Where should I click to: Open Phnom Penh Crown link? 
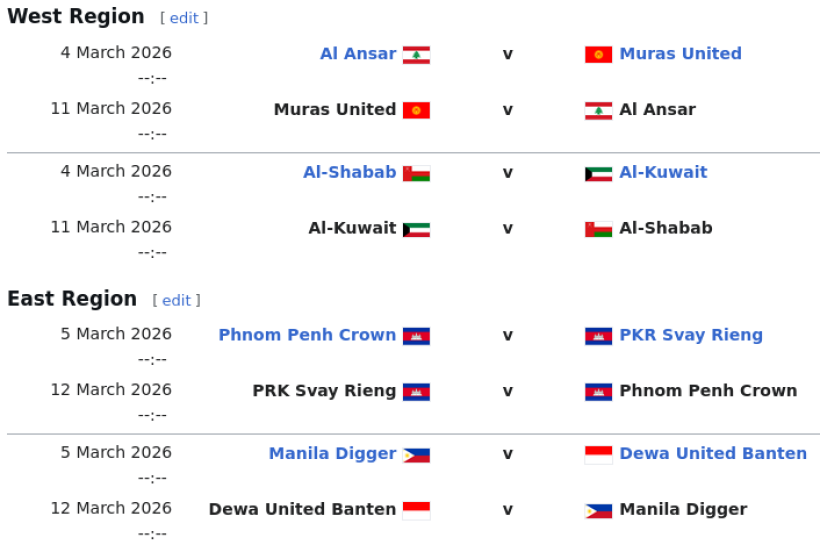307,335
